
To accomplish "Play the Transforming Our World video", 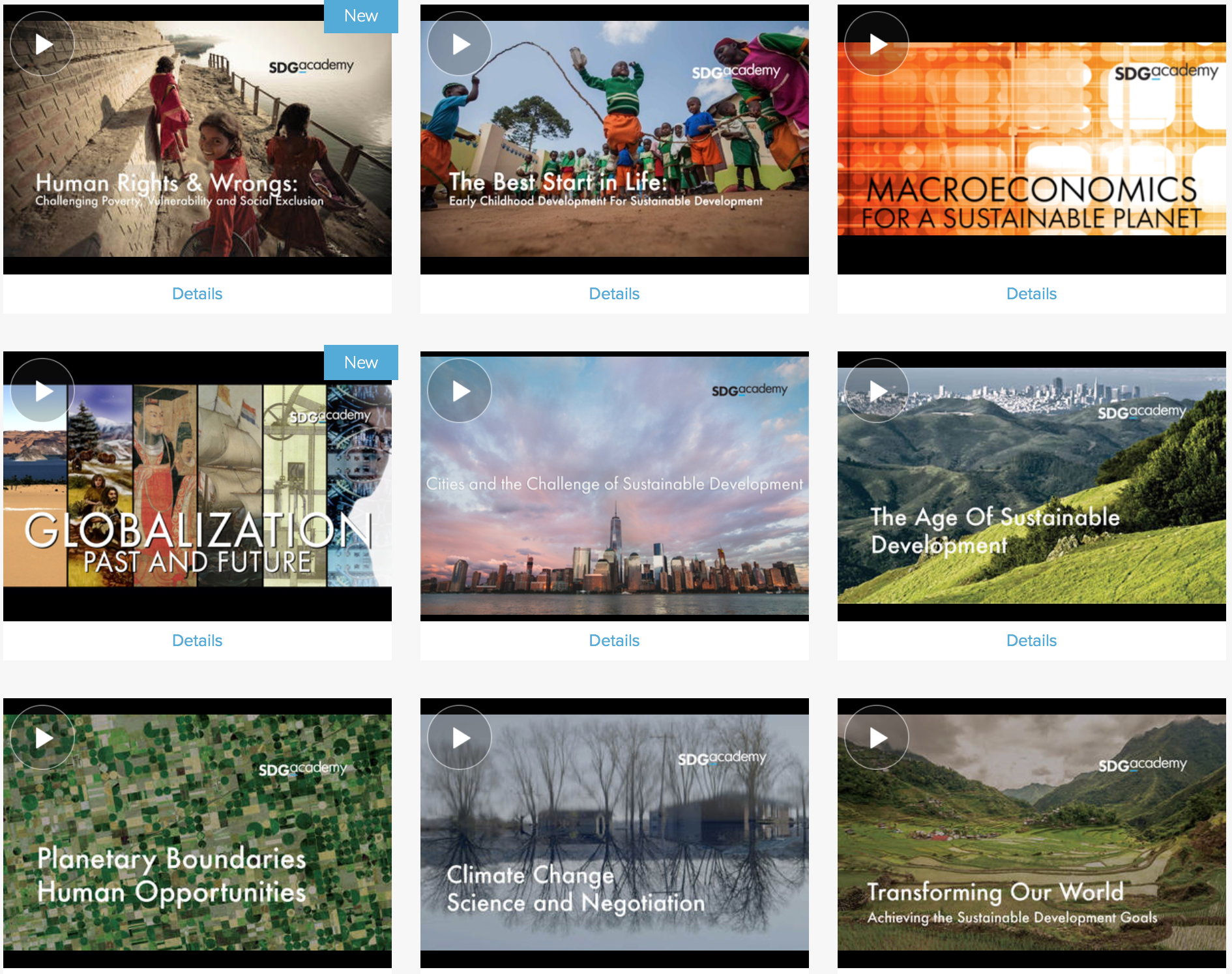I will click(877, 738).
